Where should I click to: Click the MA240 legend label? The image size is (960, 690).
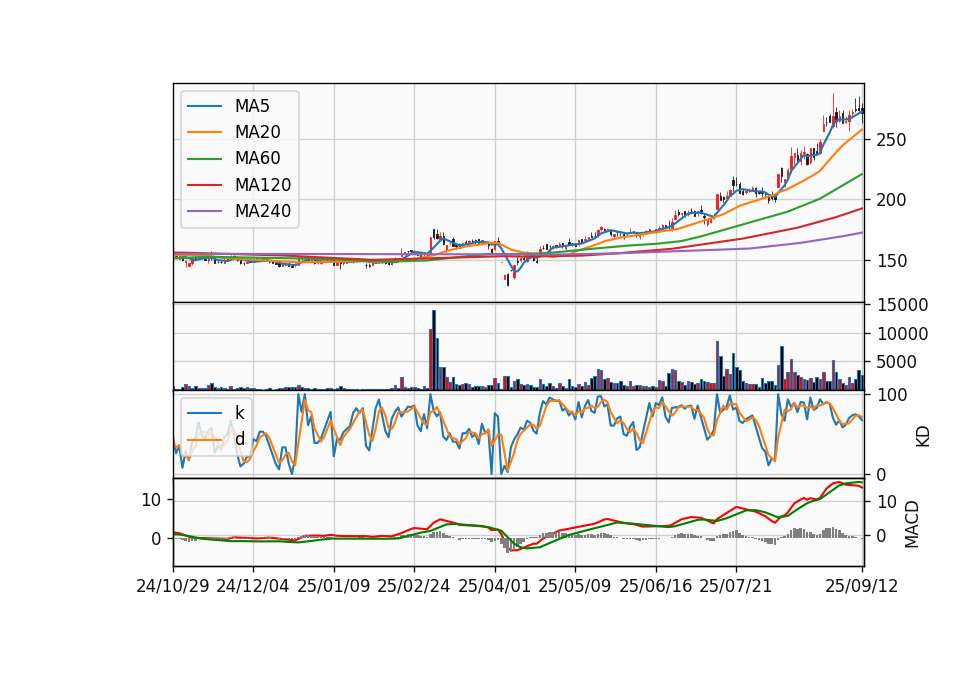(x=263, y=211)
